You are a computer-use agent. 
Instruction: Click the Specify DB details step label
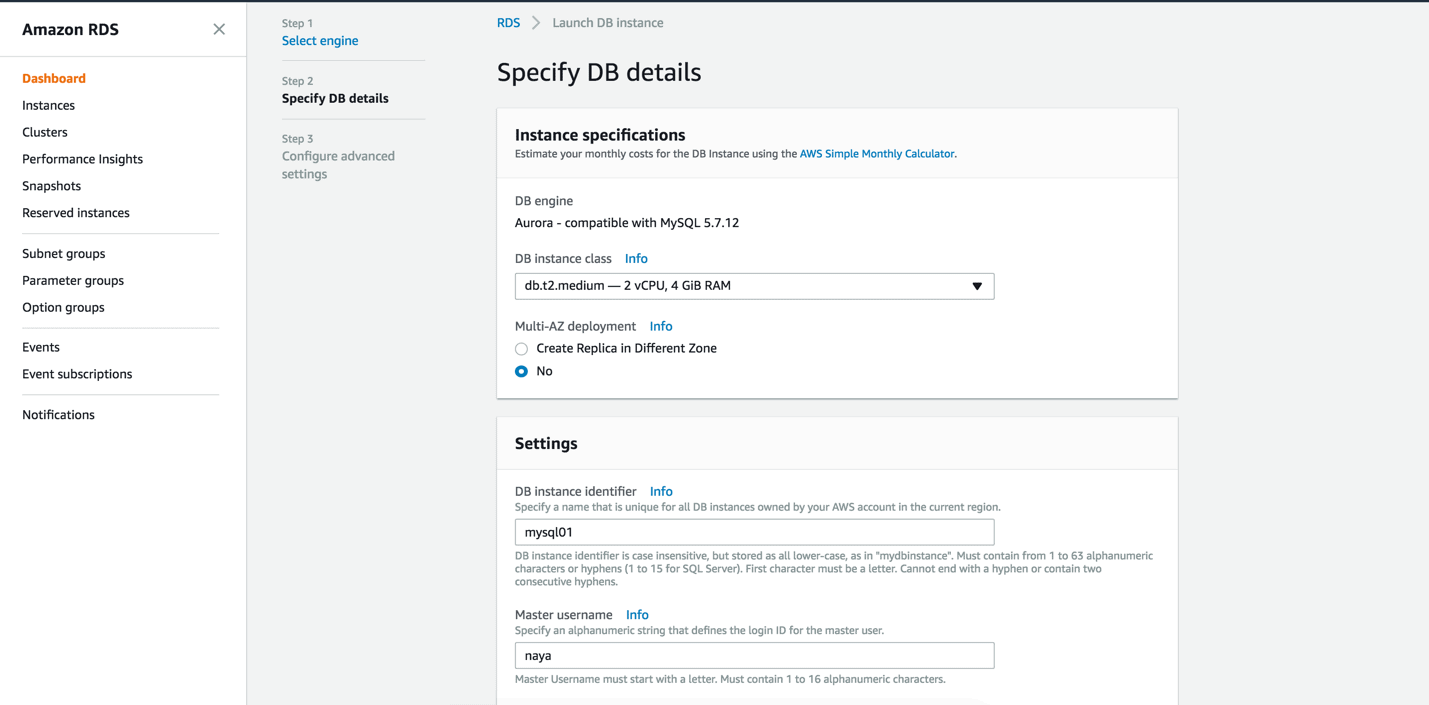335,99
